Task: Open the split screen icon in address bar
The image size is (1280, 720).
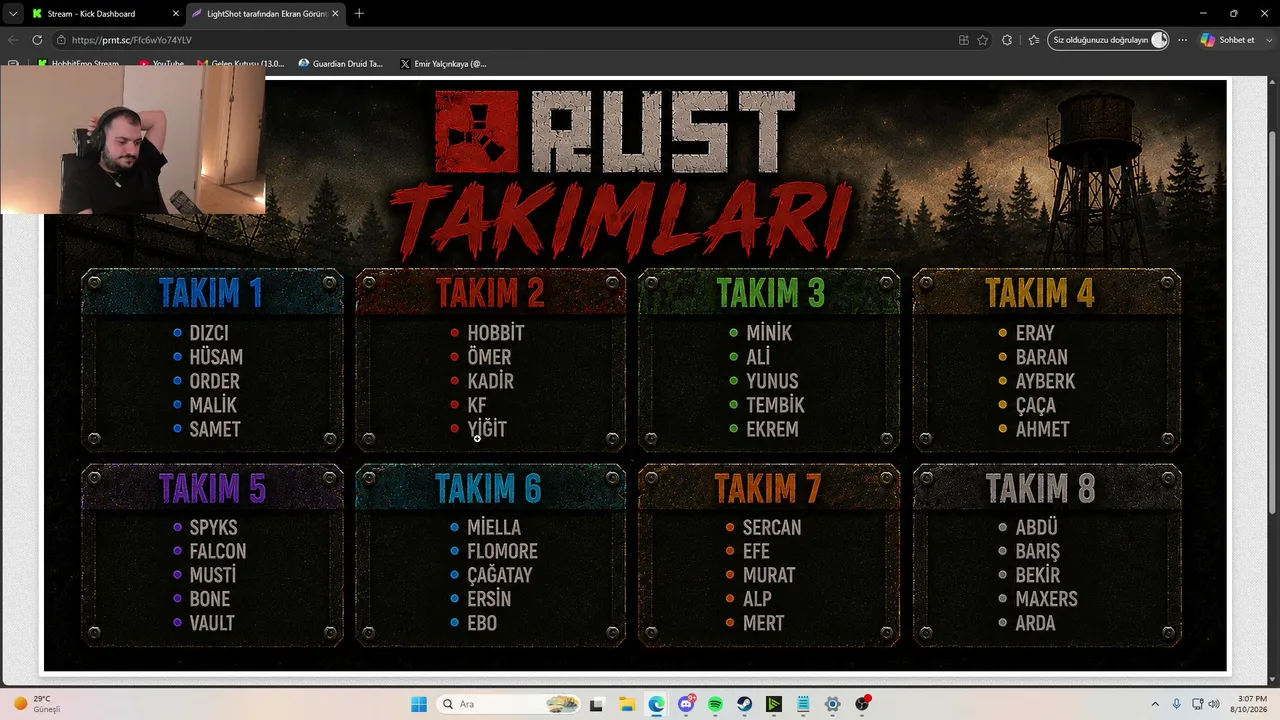Action: click(x=964, y=40)
